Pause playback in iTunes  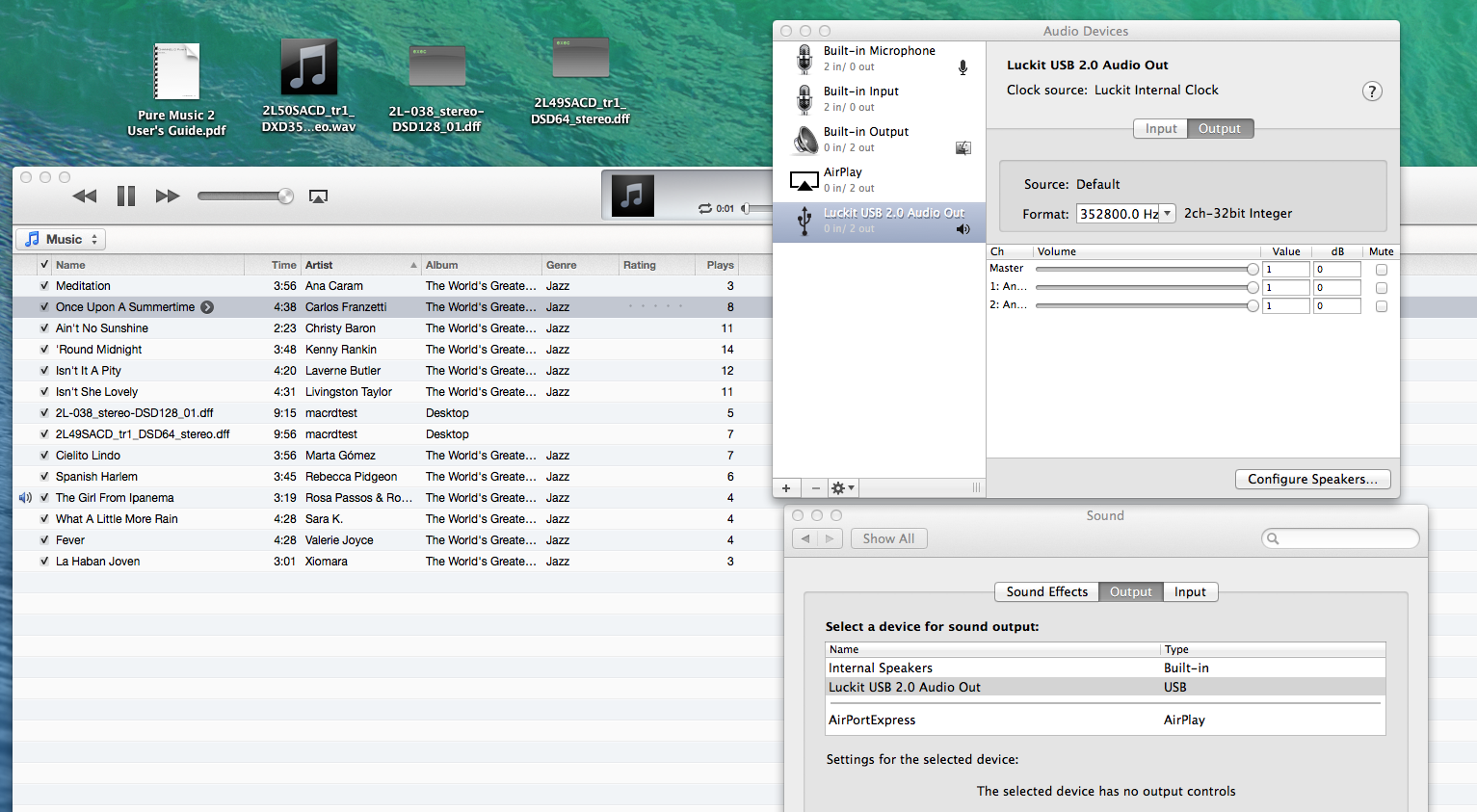(126, 196)
